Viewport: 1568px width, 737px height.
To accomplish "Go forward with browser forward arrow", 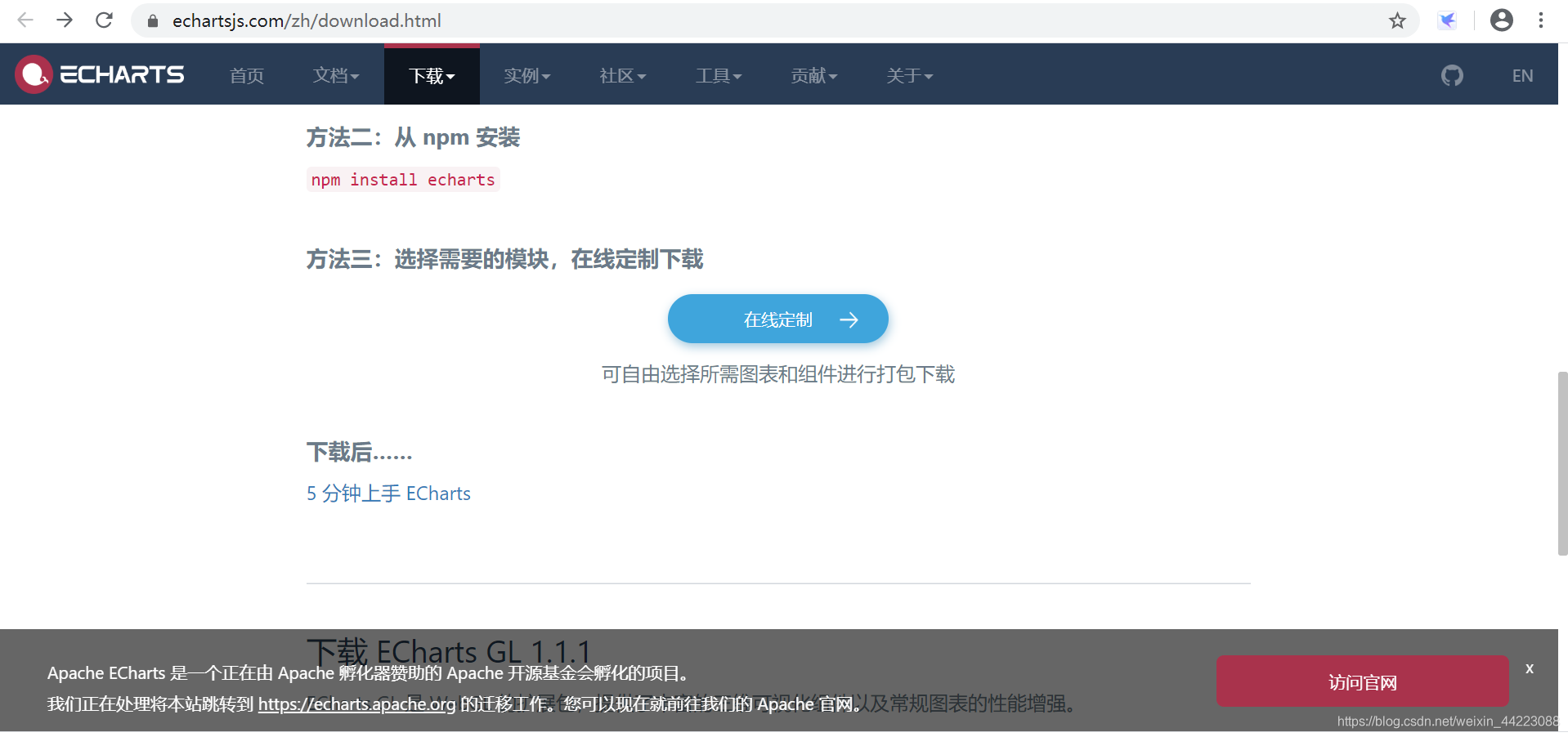I will [65, 20].
